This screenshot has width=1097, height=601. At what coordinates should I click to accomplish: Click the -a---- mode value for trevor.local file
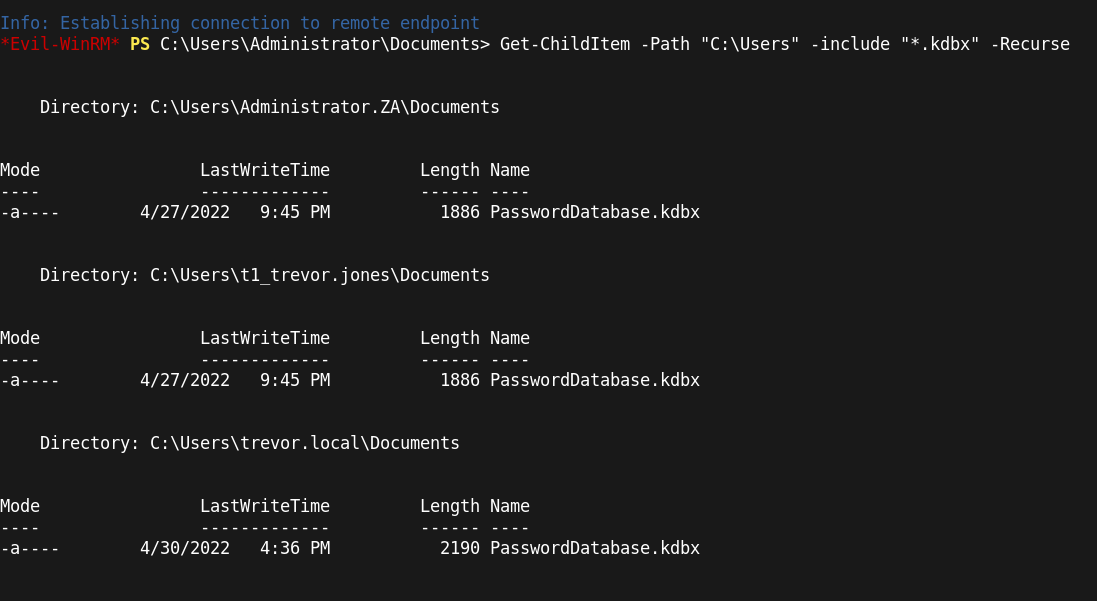30,548
